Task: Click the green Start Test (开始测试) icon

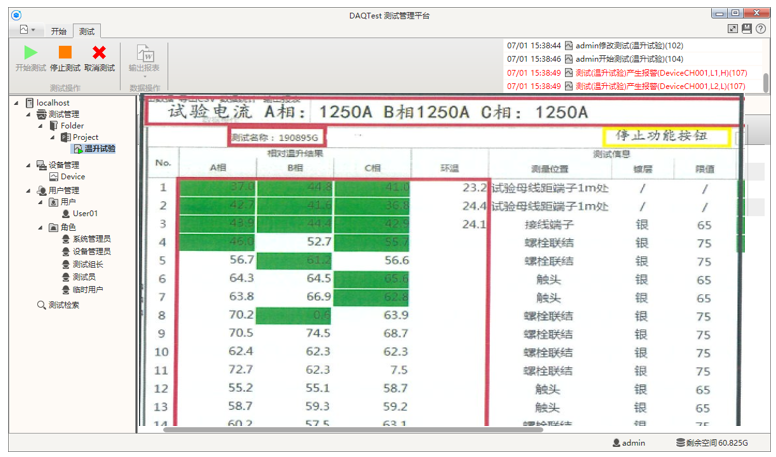Action: (x=30, y=53)
